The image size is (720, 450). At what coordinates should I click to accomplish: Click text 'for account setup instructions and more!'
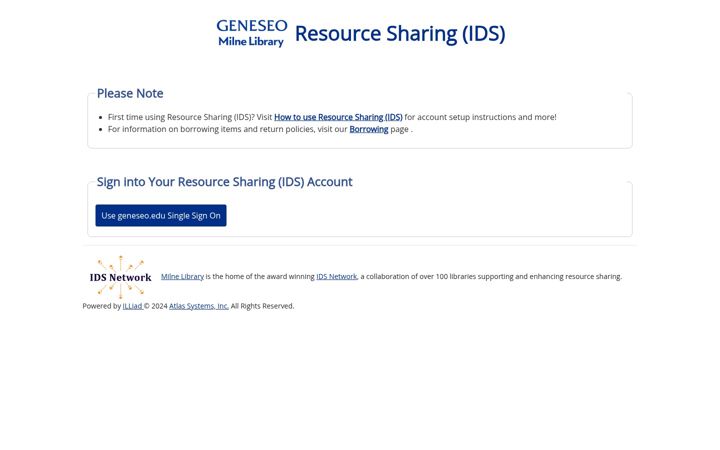(480, 117)
